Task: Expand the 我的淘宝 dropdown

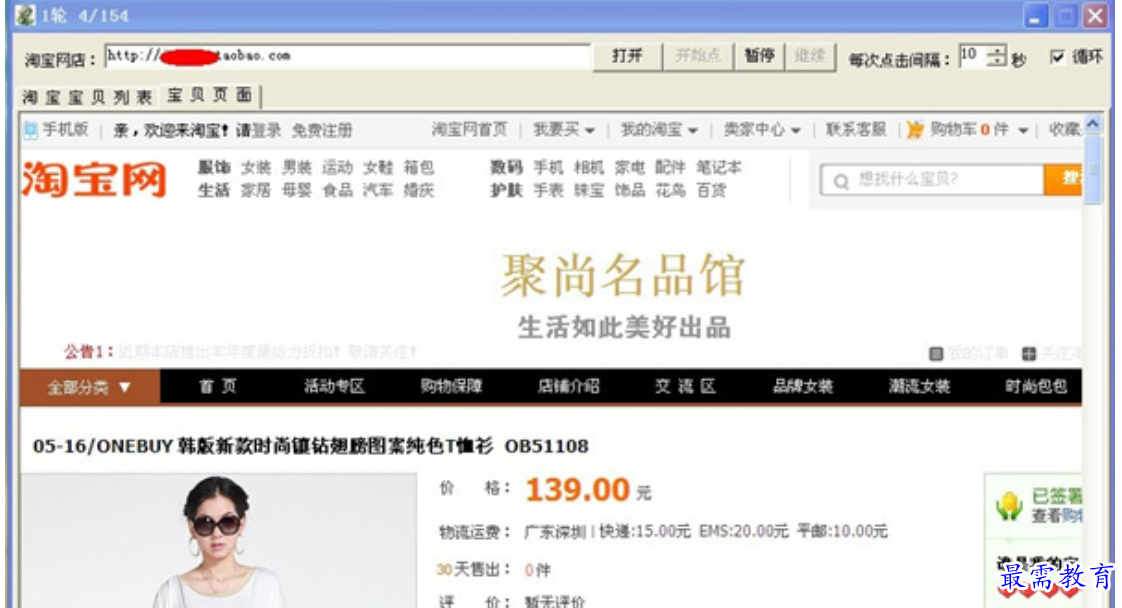Action: (693, 131)
